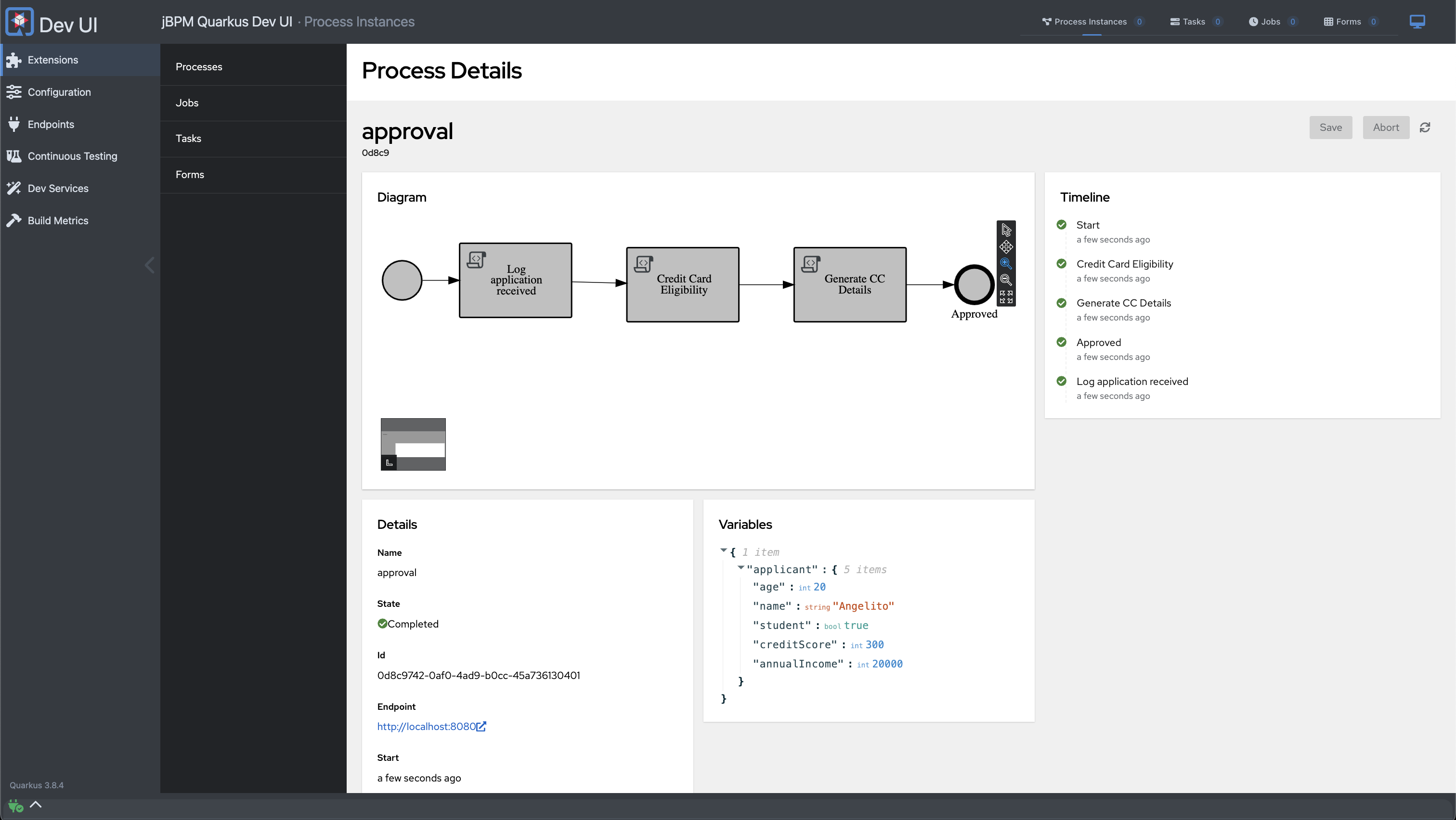Click the Endpoints plug icon
The height and width of the screenshot is (820, 1456).
[13, 124]
